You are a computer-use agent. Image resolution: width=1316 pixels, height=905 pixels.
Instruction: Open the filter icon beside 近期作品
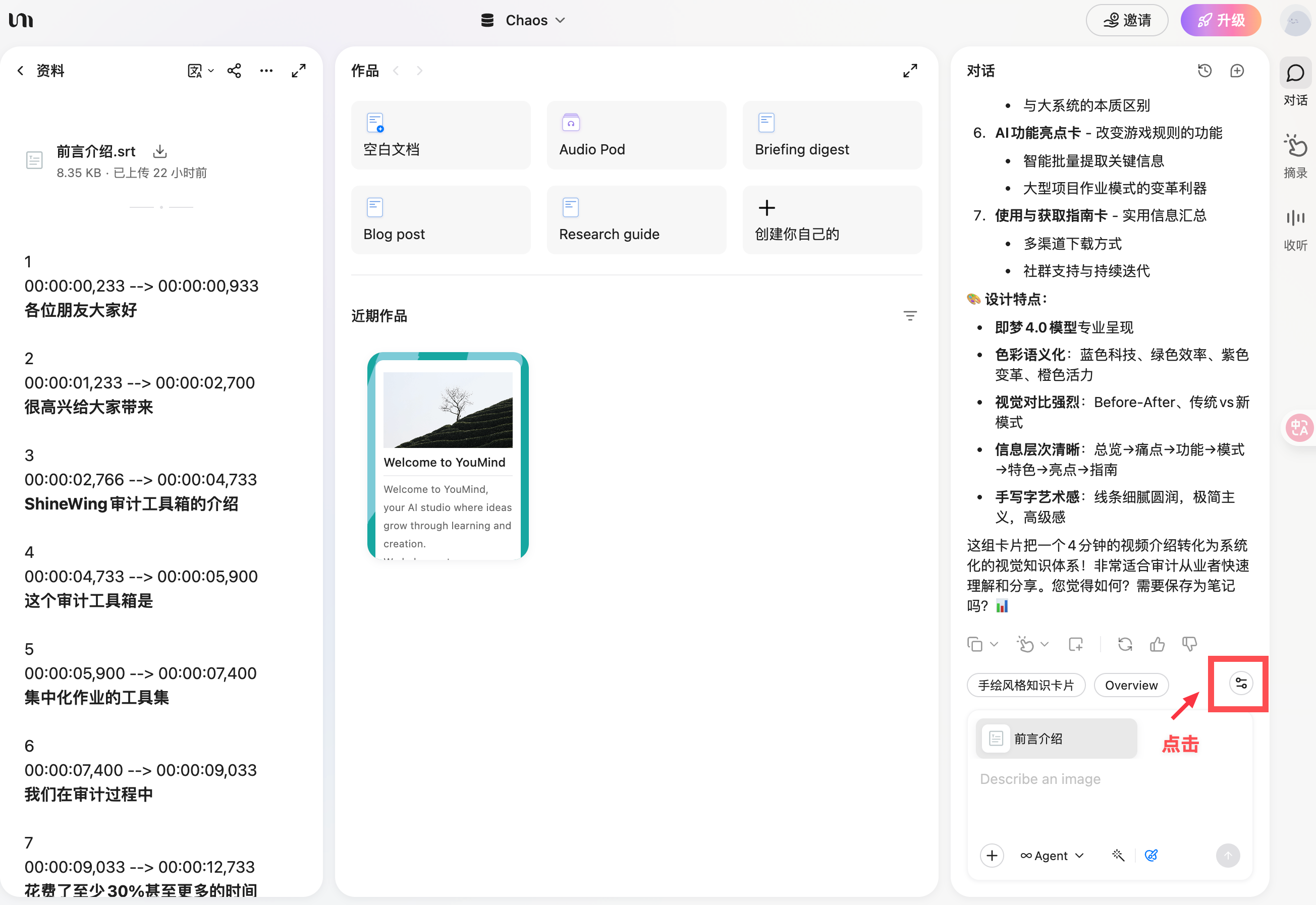click(x=910, y=316)
